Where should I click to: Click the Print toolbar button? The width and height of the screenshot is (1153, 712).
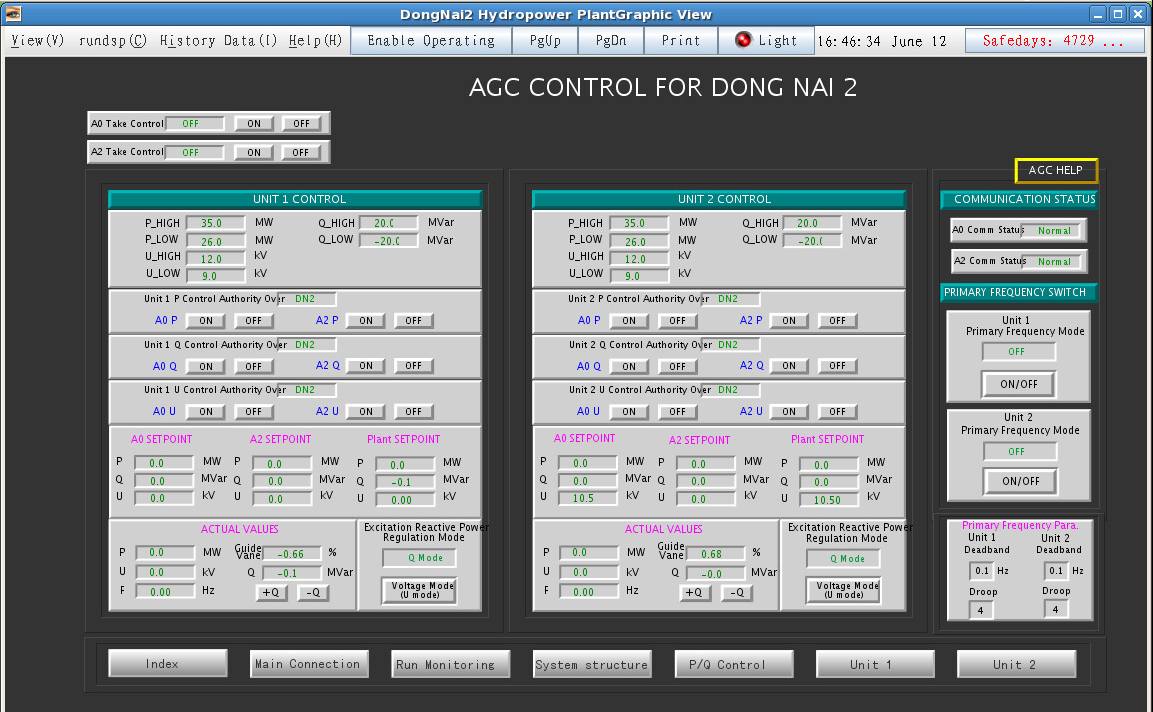pyautogui.click(x=680, y=41)
